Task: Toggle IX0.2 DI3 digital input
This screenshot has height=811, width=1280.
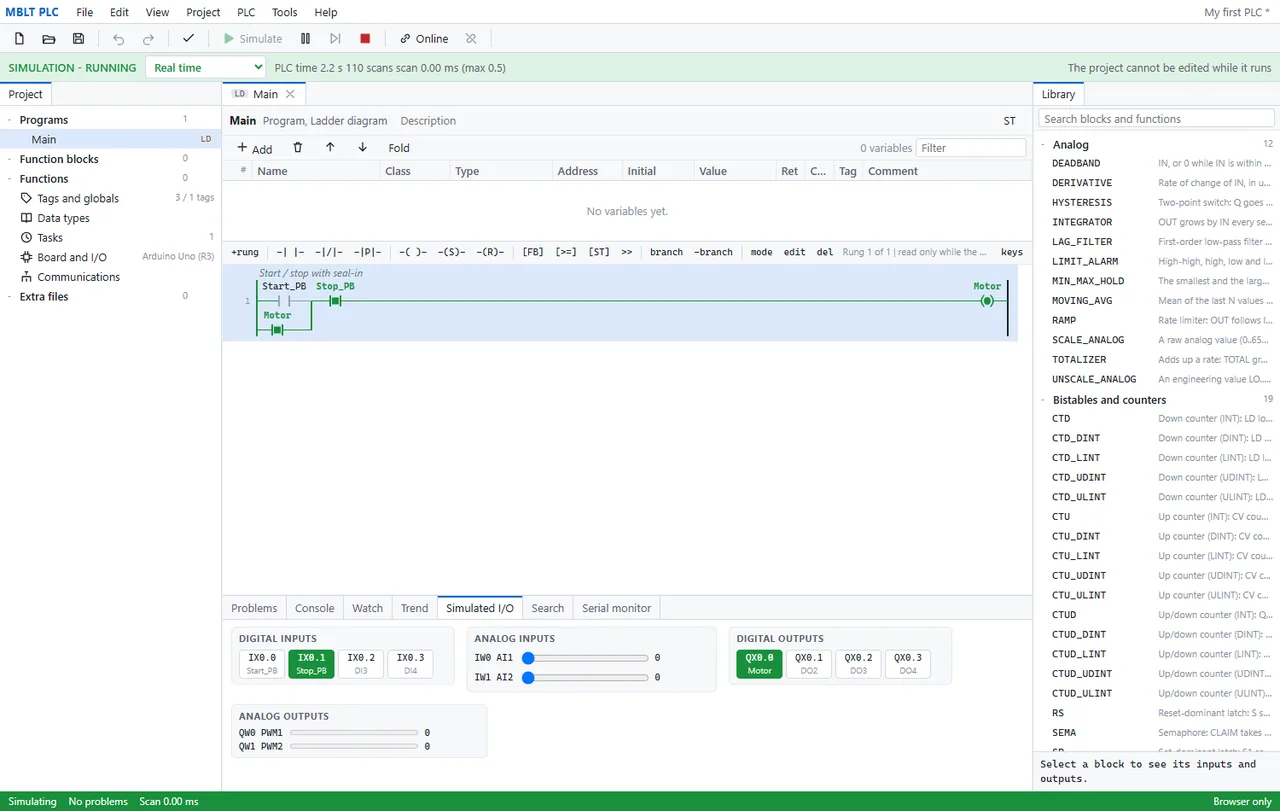Action: click(361, 664)
